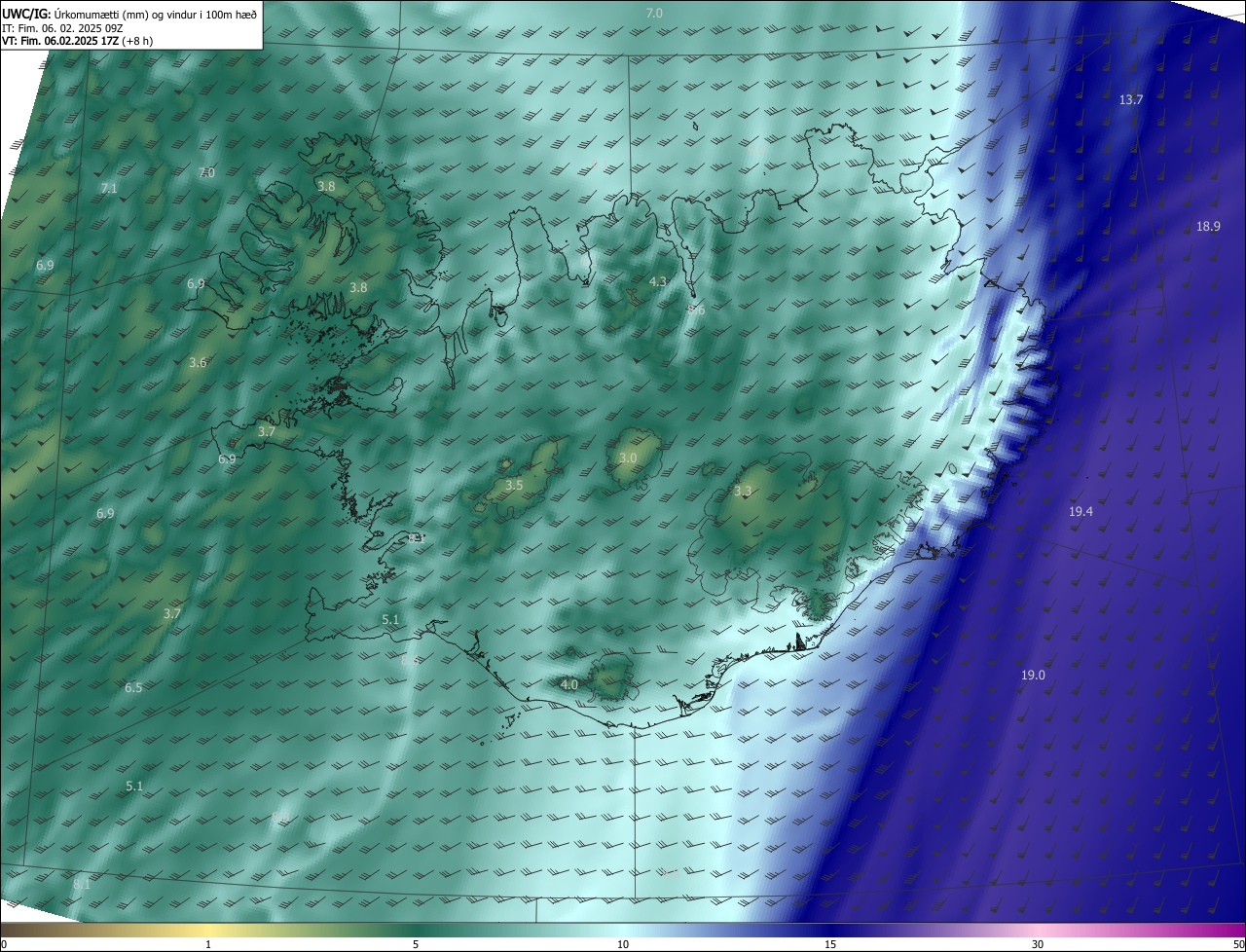Click the 'VT: Fim. 06.02.2025 17Z (+8 h)' line
This screenshot has width=1246, height=952.
(x=77, y=41)
